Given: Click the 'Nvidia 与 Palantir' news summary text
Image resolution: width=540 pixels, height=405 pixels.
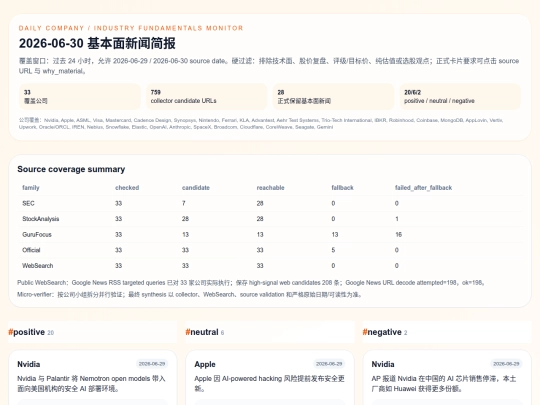Looking at the screenshot, I should (x=91, y=383).
